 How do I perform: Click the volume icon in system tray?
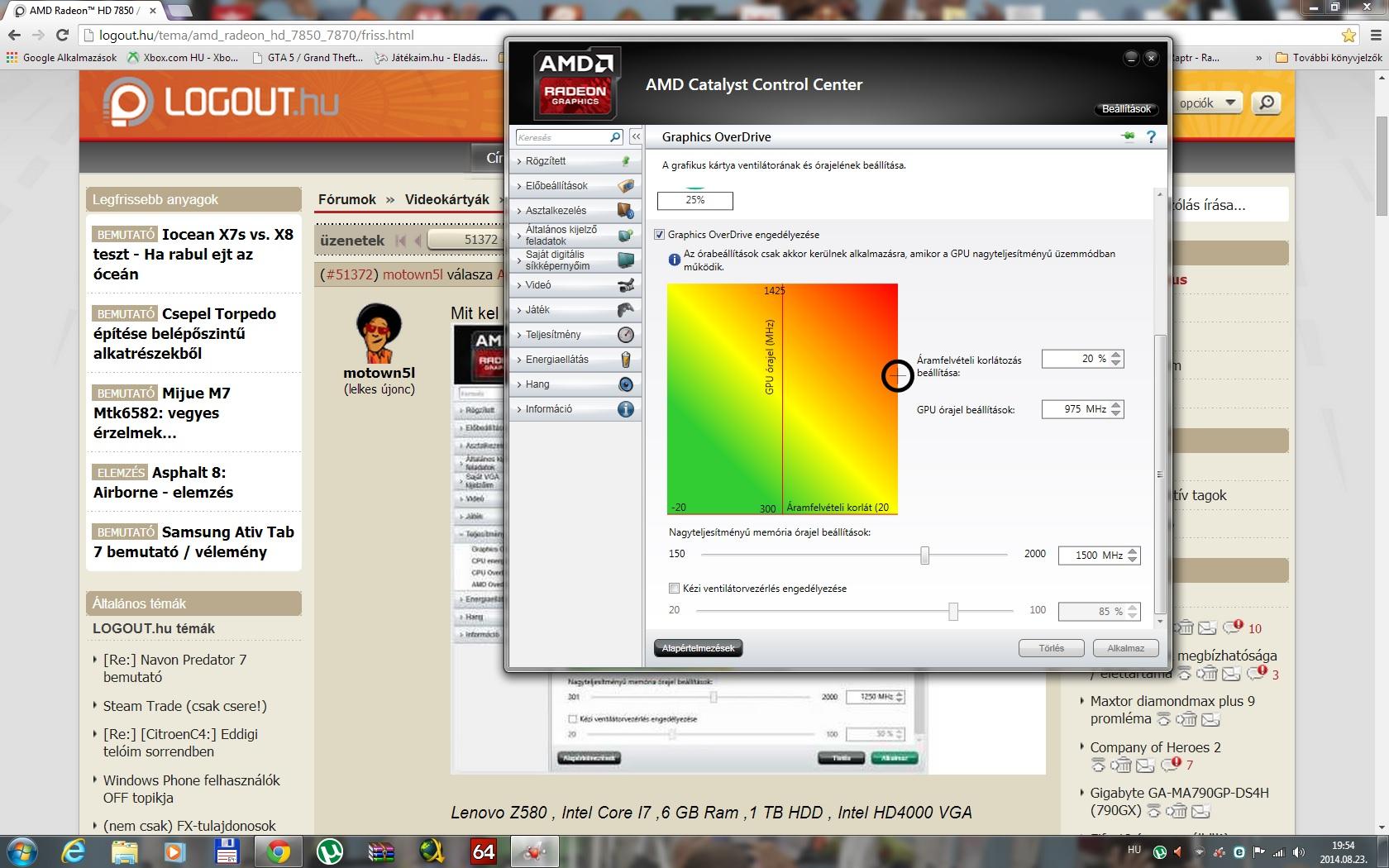pyautogui.click(x=1299, y=851)
